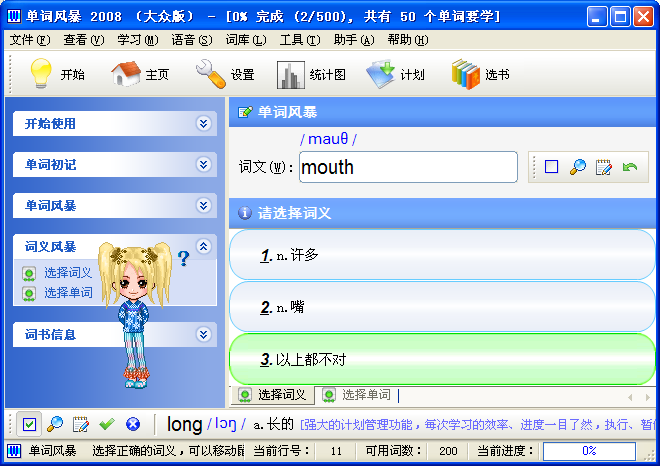Expand the 单词初记 sidebar panel

pyautogui.click(x=204, y=165)
